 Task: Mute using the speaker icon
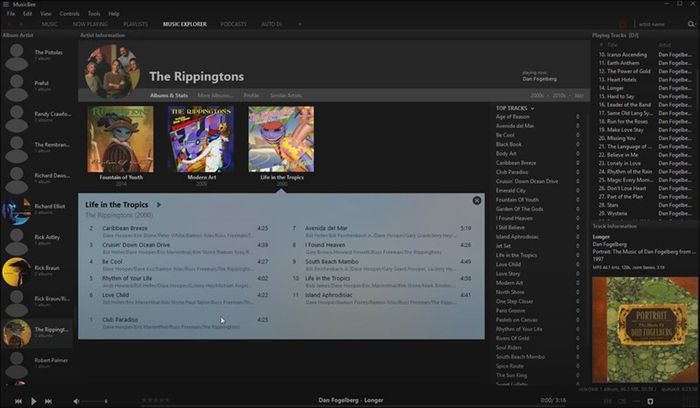(x=76, y=401)
